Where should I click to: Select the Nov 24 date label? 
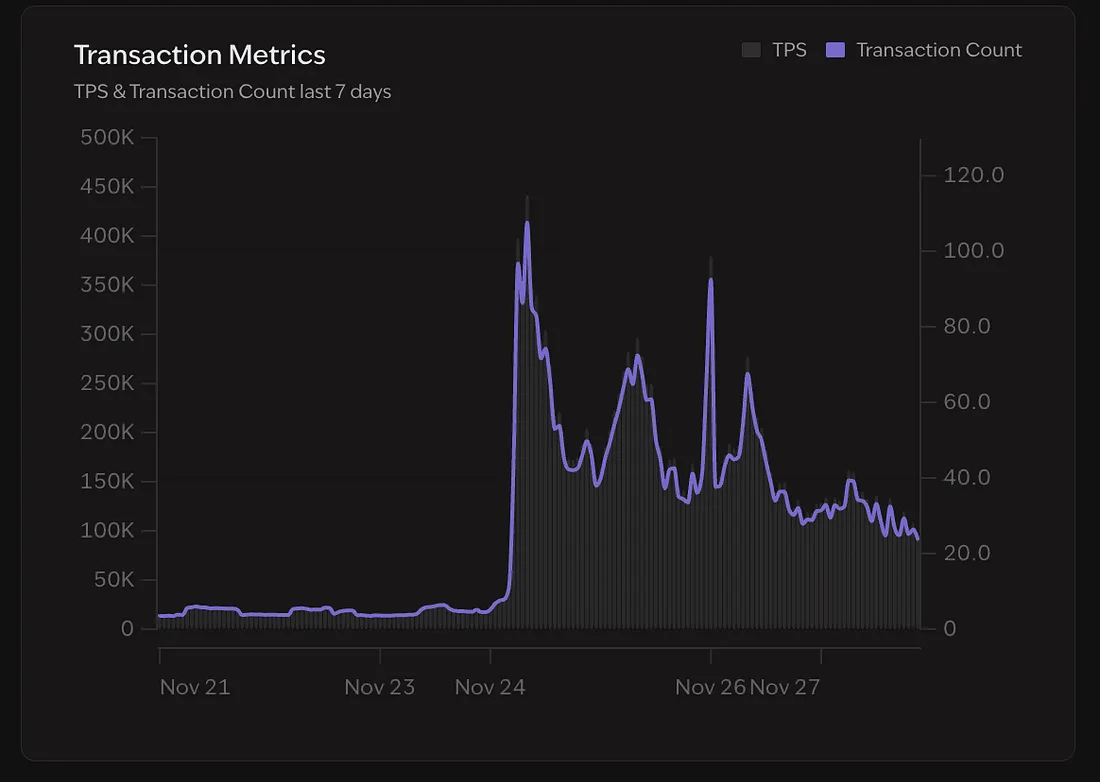point(490,687)
